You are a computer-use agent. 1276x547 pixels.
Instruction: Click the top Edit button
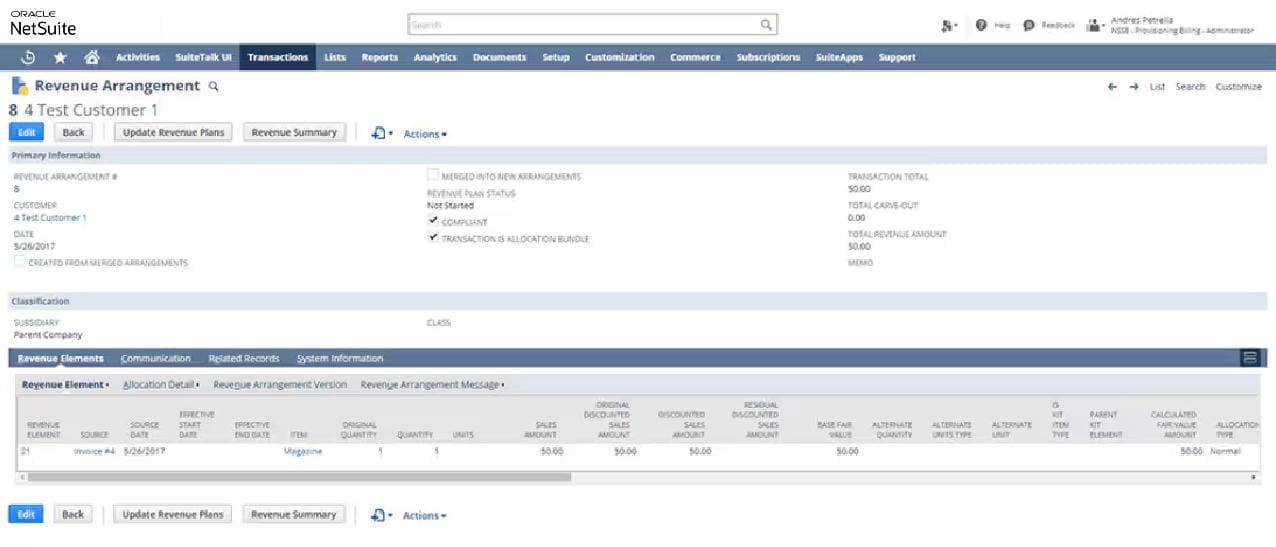(26, 132)
